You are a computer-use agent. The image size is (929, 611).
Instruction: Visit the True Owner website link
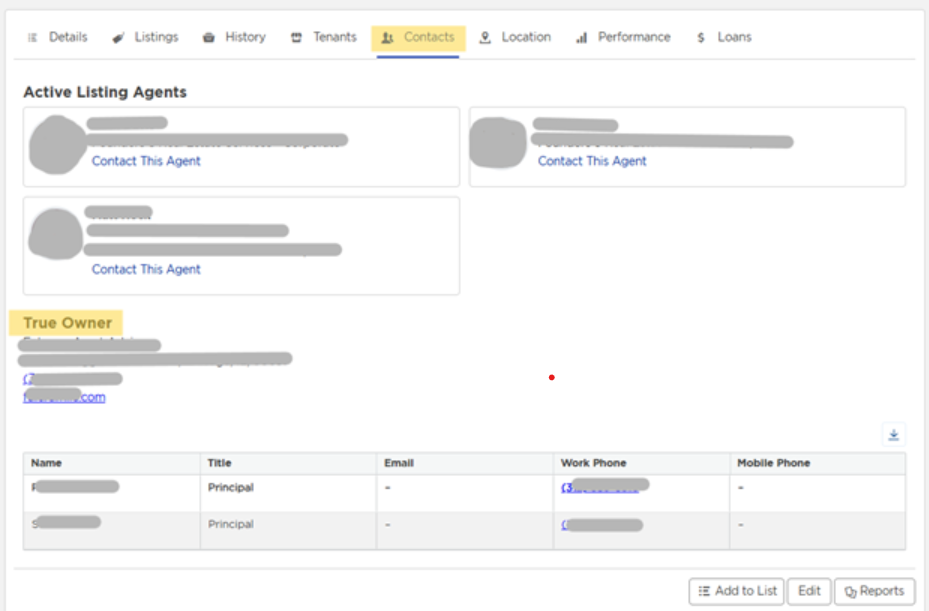[65, 397]
